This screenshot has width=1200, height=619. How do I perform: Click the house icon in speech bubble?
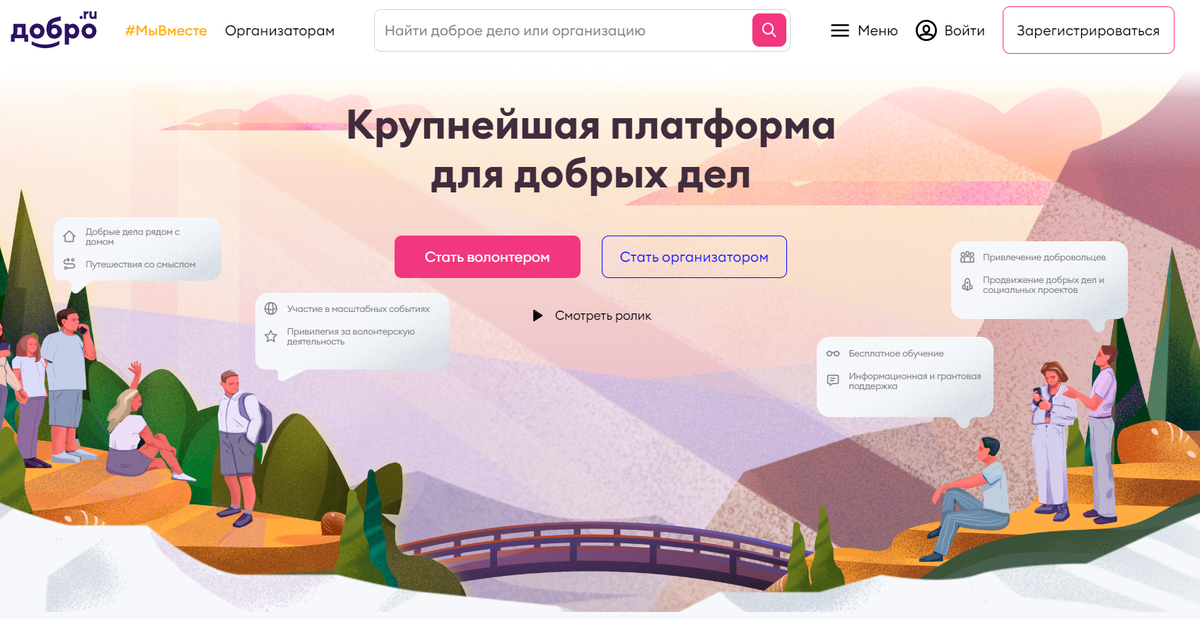point(69,237)
